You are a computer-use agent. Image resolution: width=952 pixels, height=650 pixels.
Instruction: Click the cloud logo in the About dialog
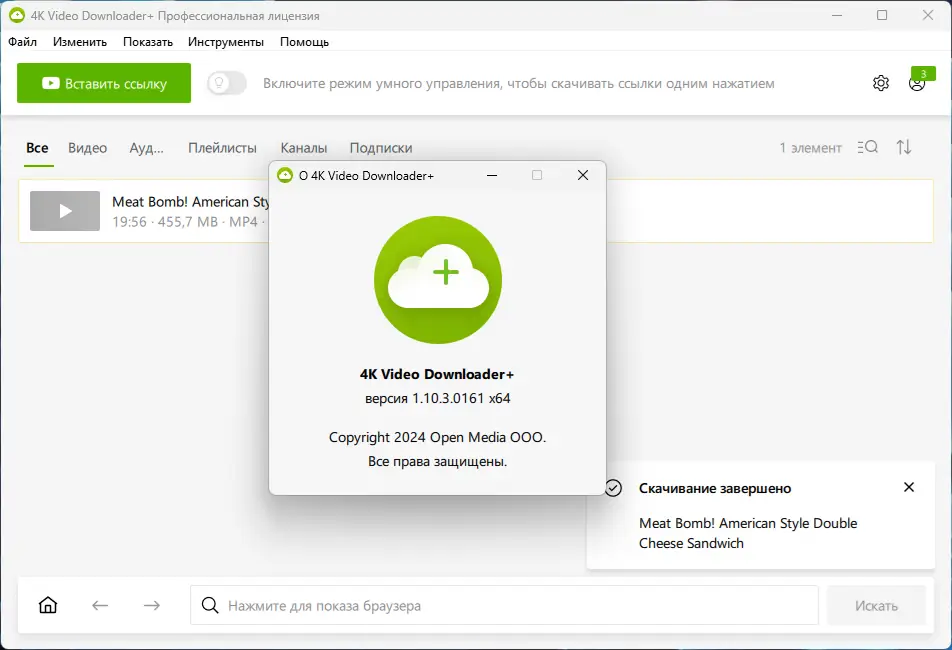437,280
